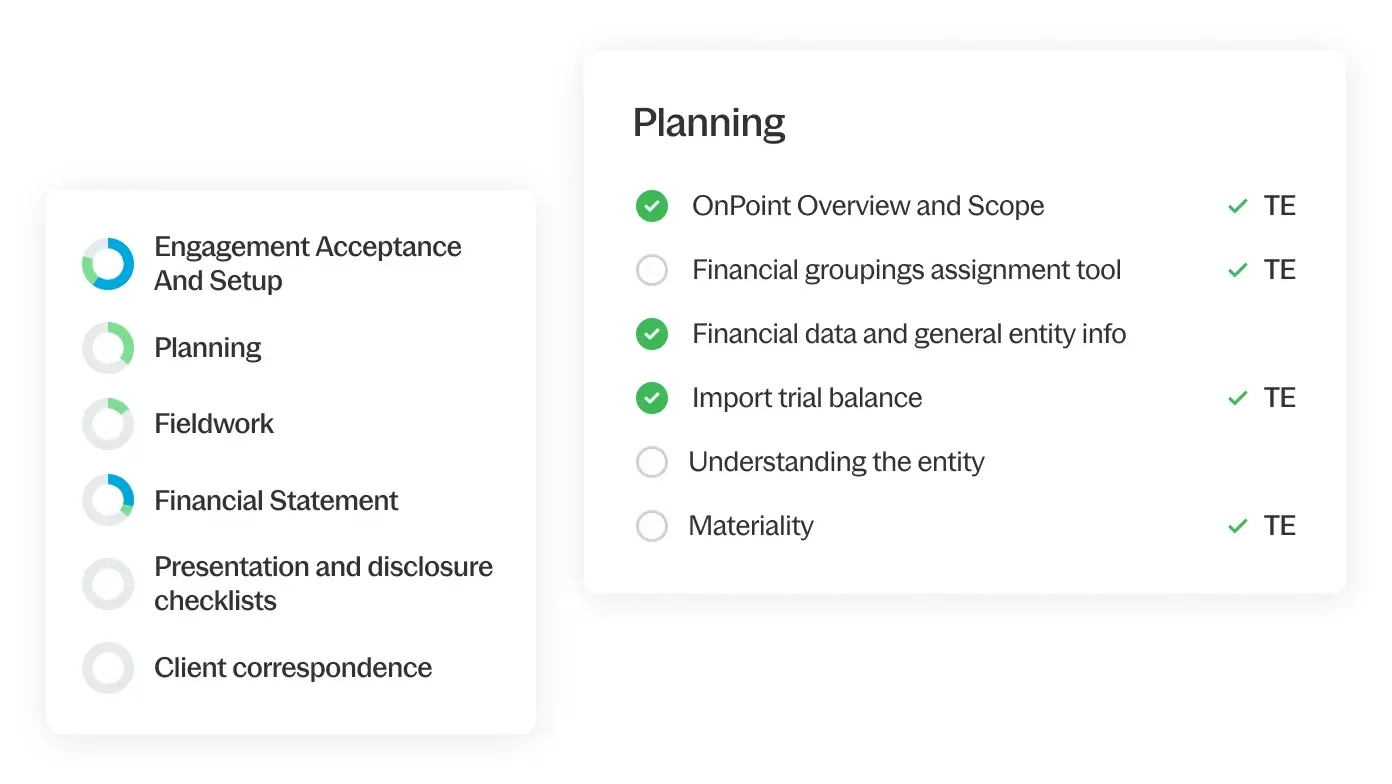Open Financial data and general entity info
Image resolution: width=1392 pixels, height=784 pixels.
tap(909, 334)
